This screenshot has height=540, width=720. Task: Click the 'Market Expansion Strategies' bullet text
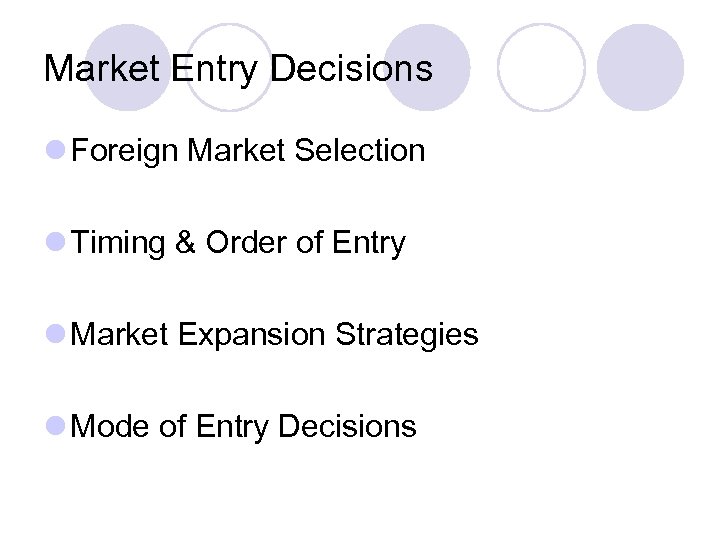pyautogui.click(x=276, y=334)
